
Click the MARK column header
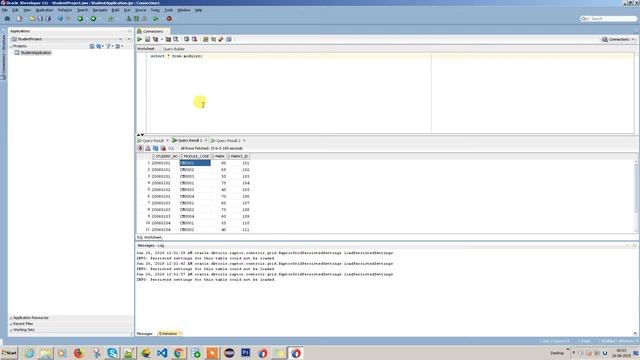[220, 156]
